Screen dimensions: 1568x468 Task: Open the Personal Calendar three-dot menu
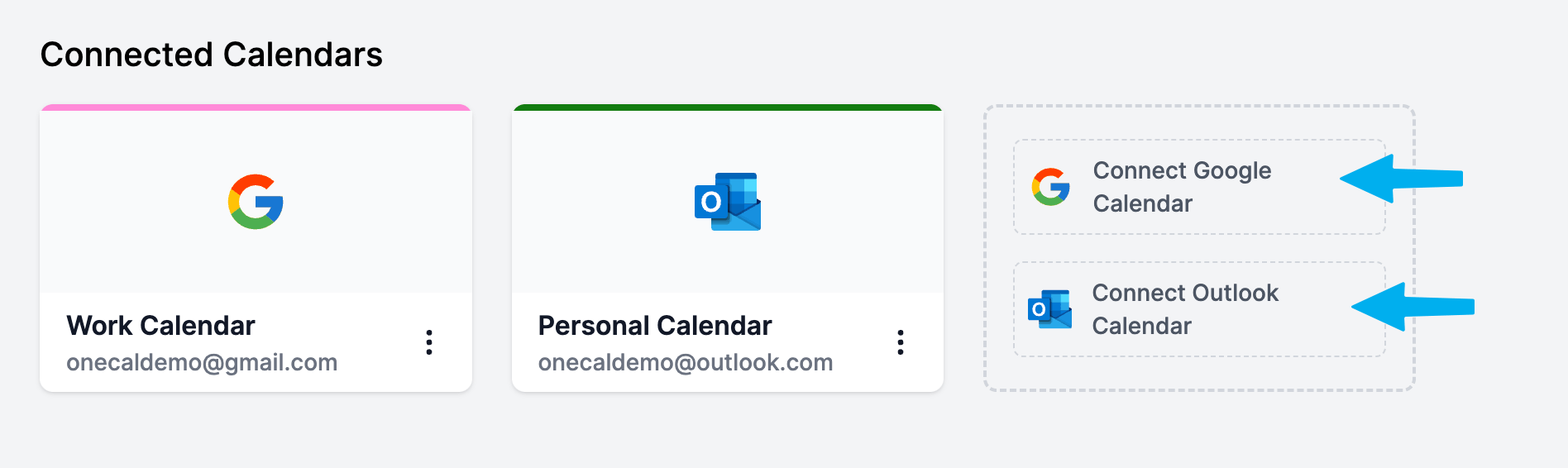[x=901, y=342]
